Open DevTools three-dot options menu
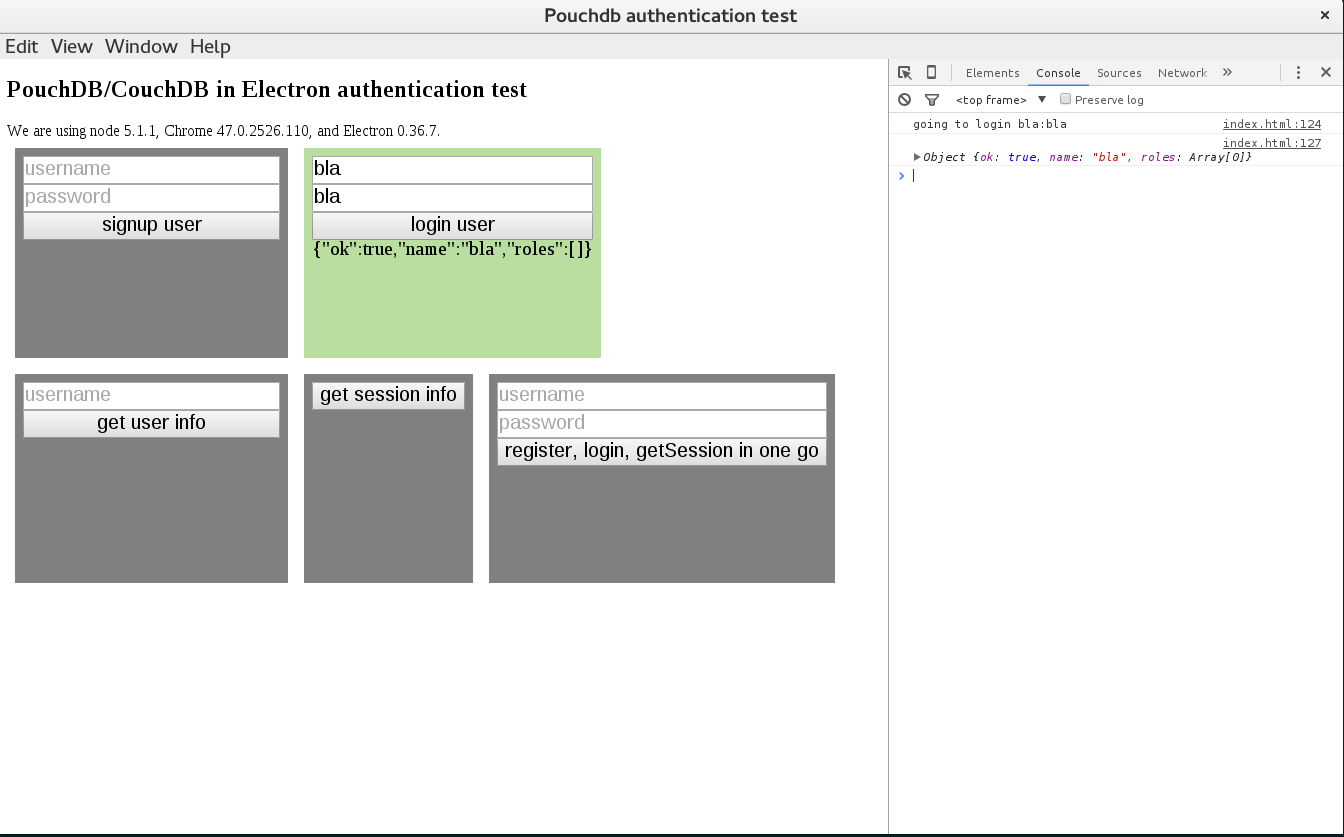 click(x=1298, y=73)
